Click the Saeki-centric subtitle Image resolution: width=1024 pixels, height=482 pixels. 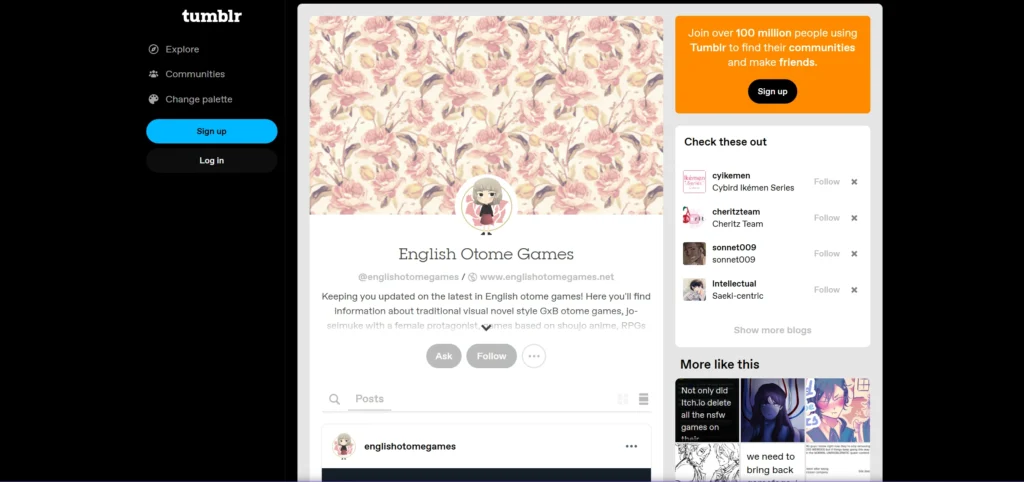[737, 296]
